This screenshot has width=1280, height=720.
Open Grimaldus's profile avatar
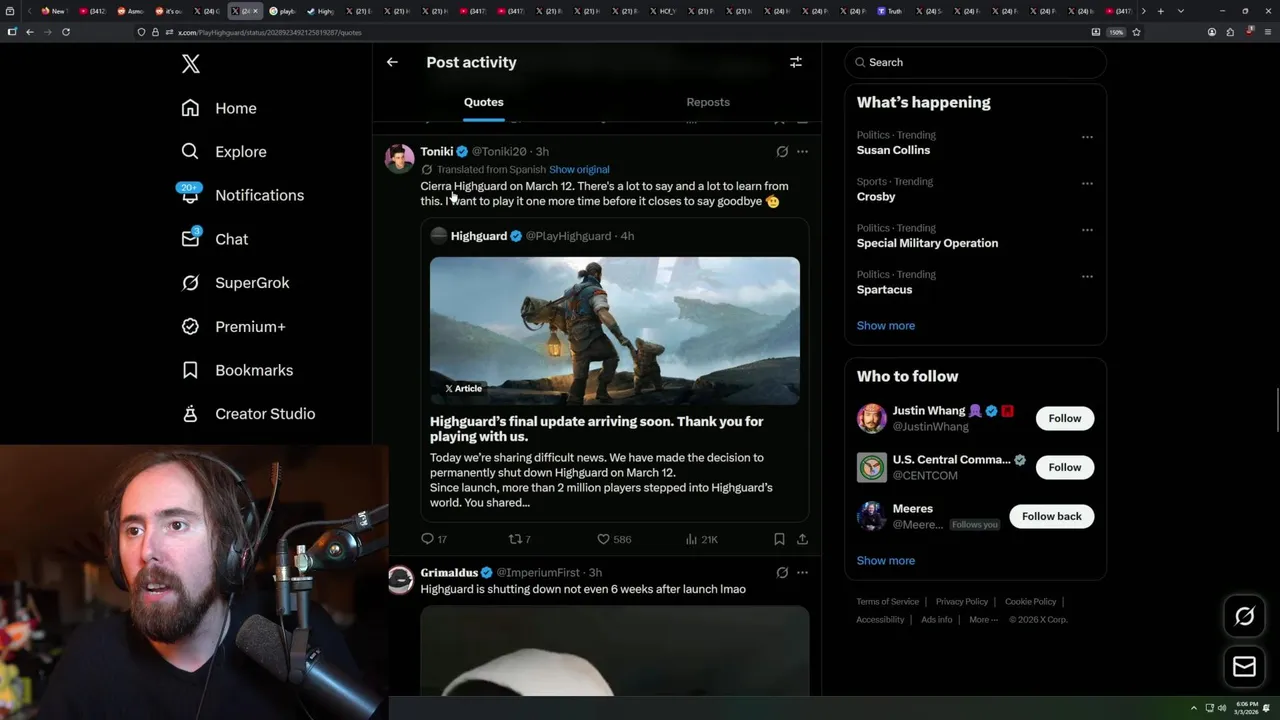pos(400,580)
